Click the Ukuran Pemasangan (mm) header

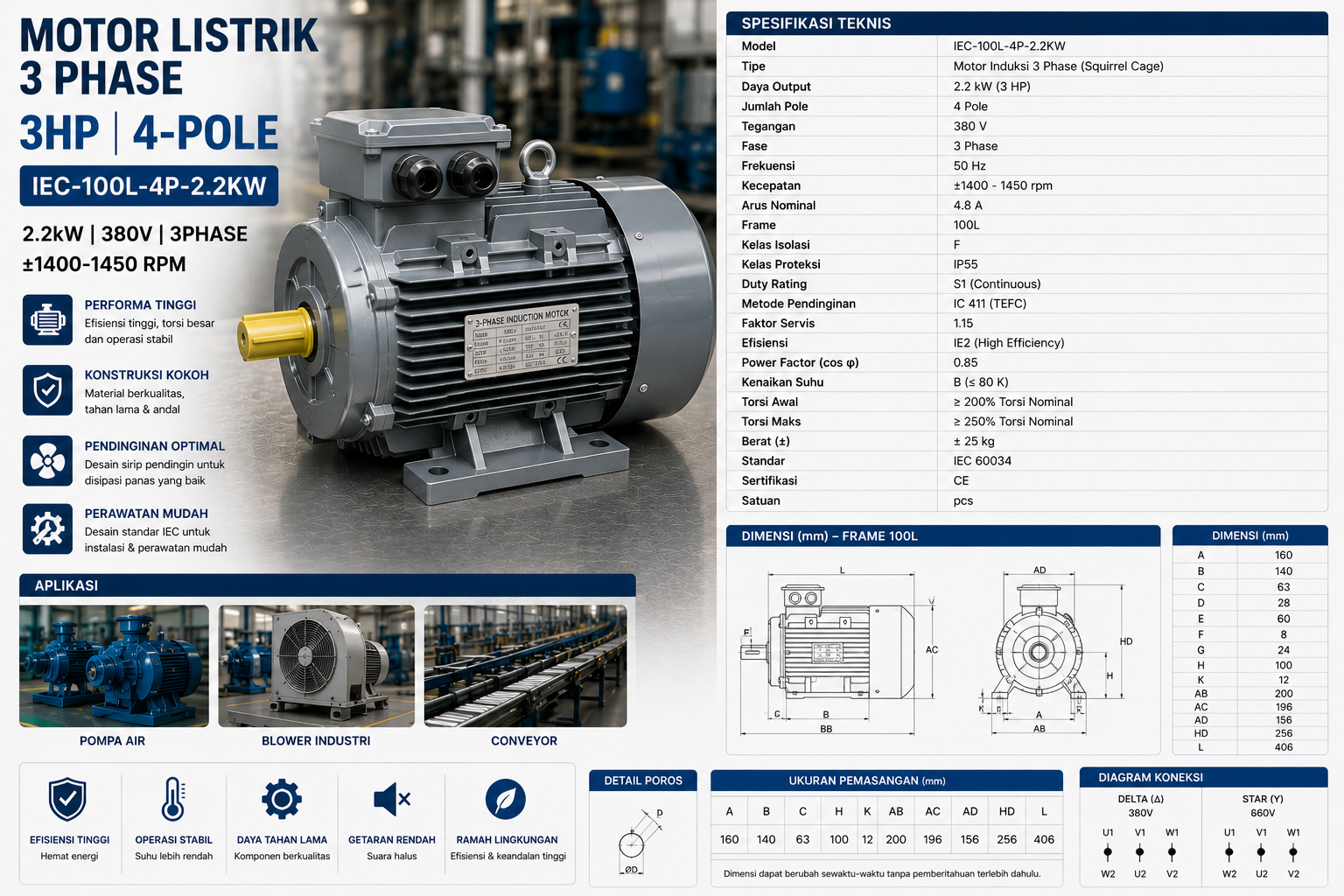point(886,780)
